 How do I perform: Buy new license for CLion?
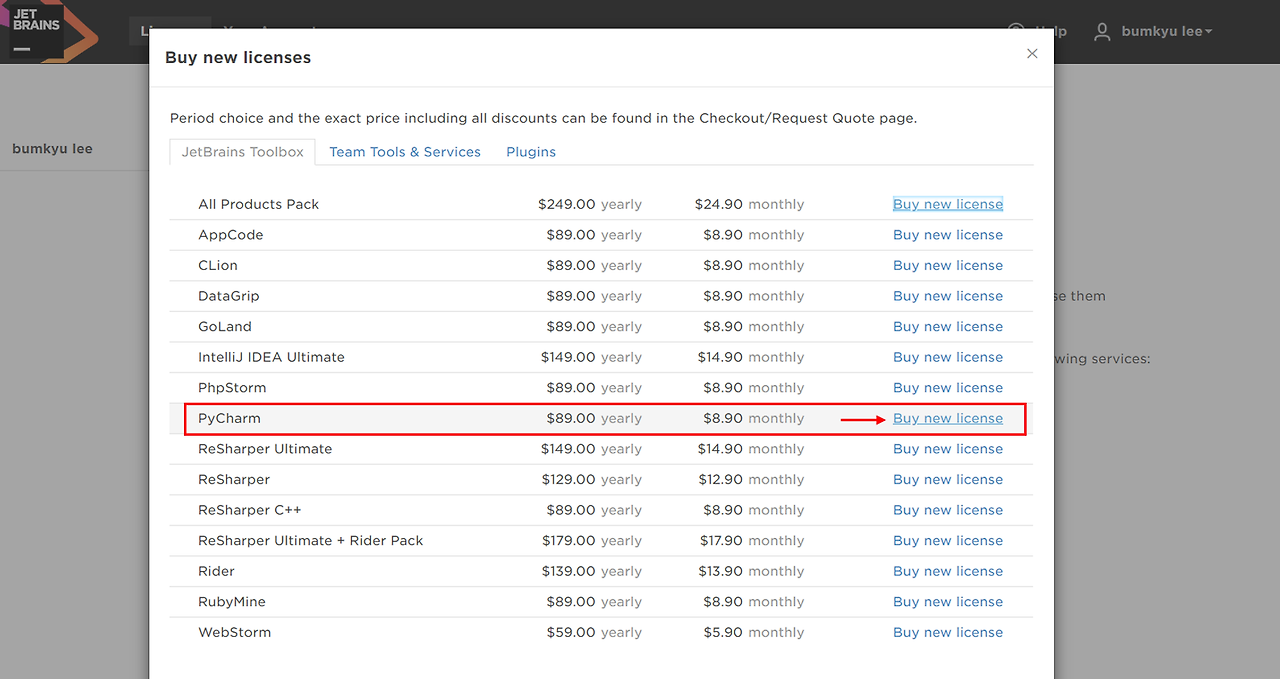[948, 265]
